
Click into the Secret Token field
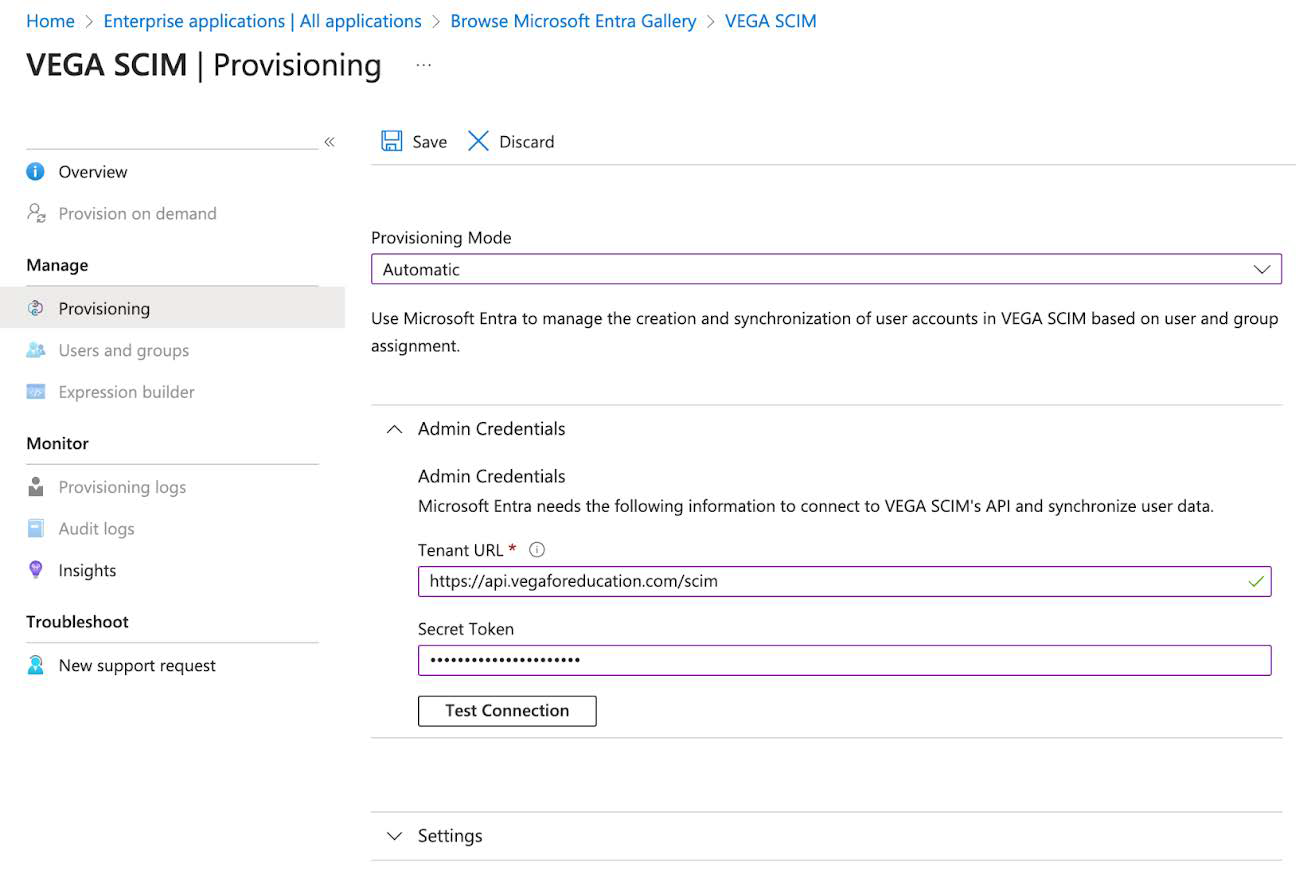844,660
